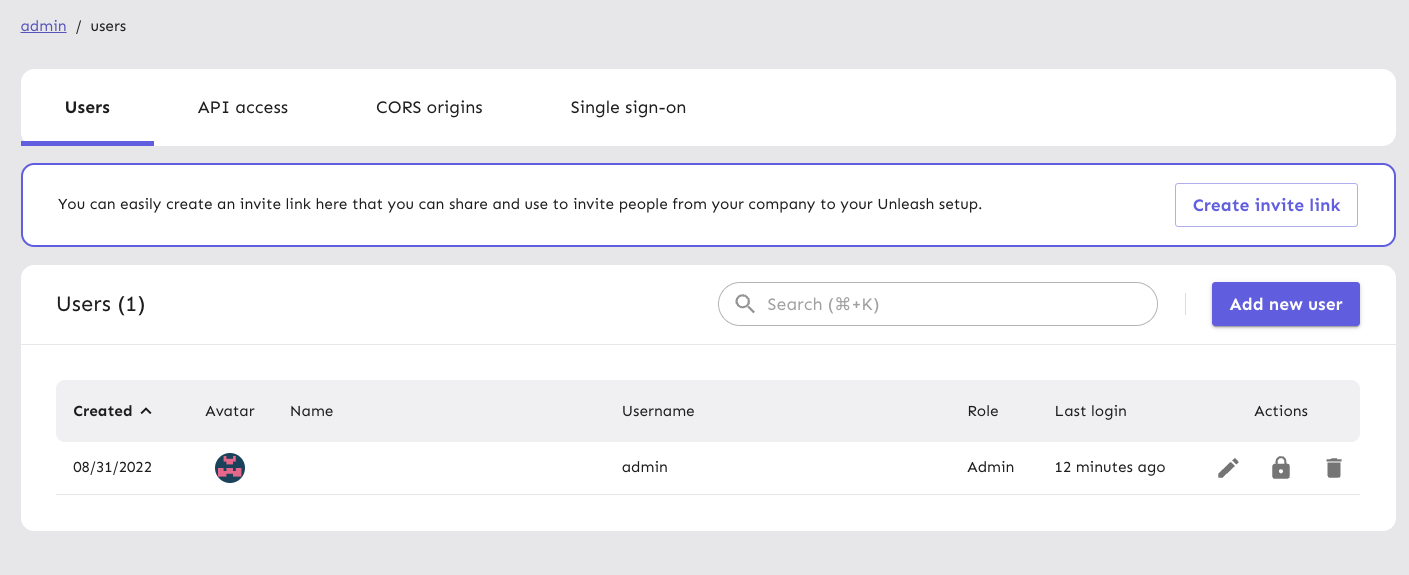Viewport: 1409px width, 575px height.
Task: Edit the admin user with pencil icon
Action: tap(1228, 468)
